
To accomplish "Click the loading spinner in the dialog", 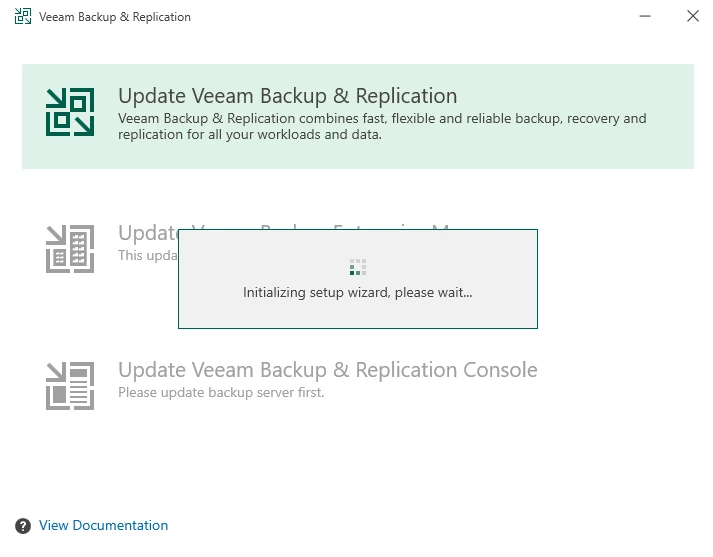I will (358, 267).
